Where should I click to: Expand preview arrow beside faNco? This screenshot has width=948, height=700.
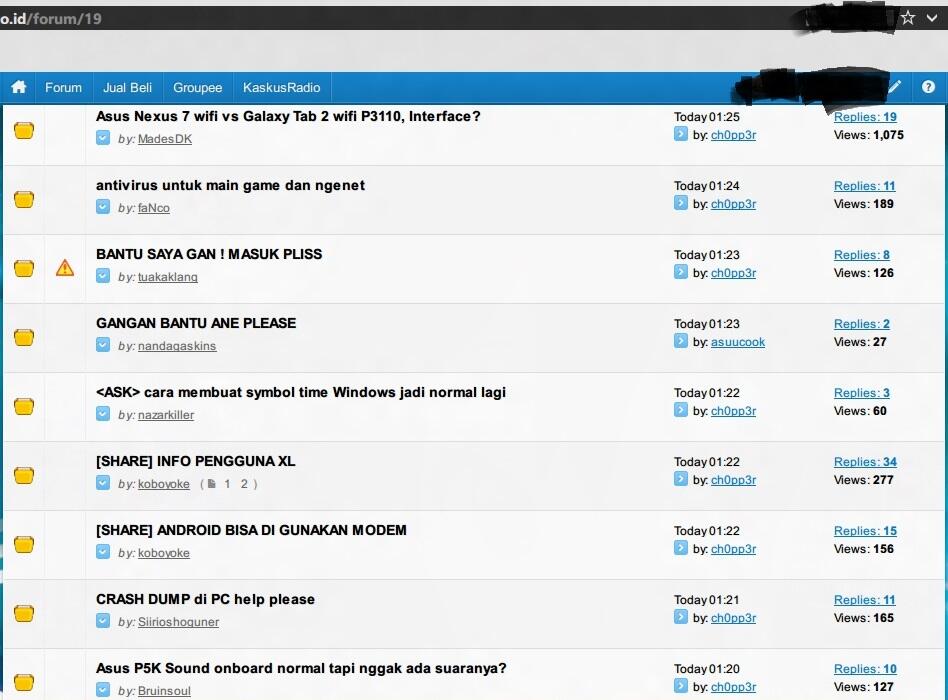103,207
